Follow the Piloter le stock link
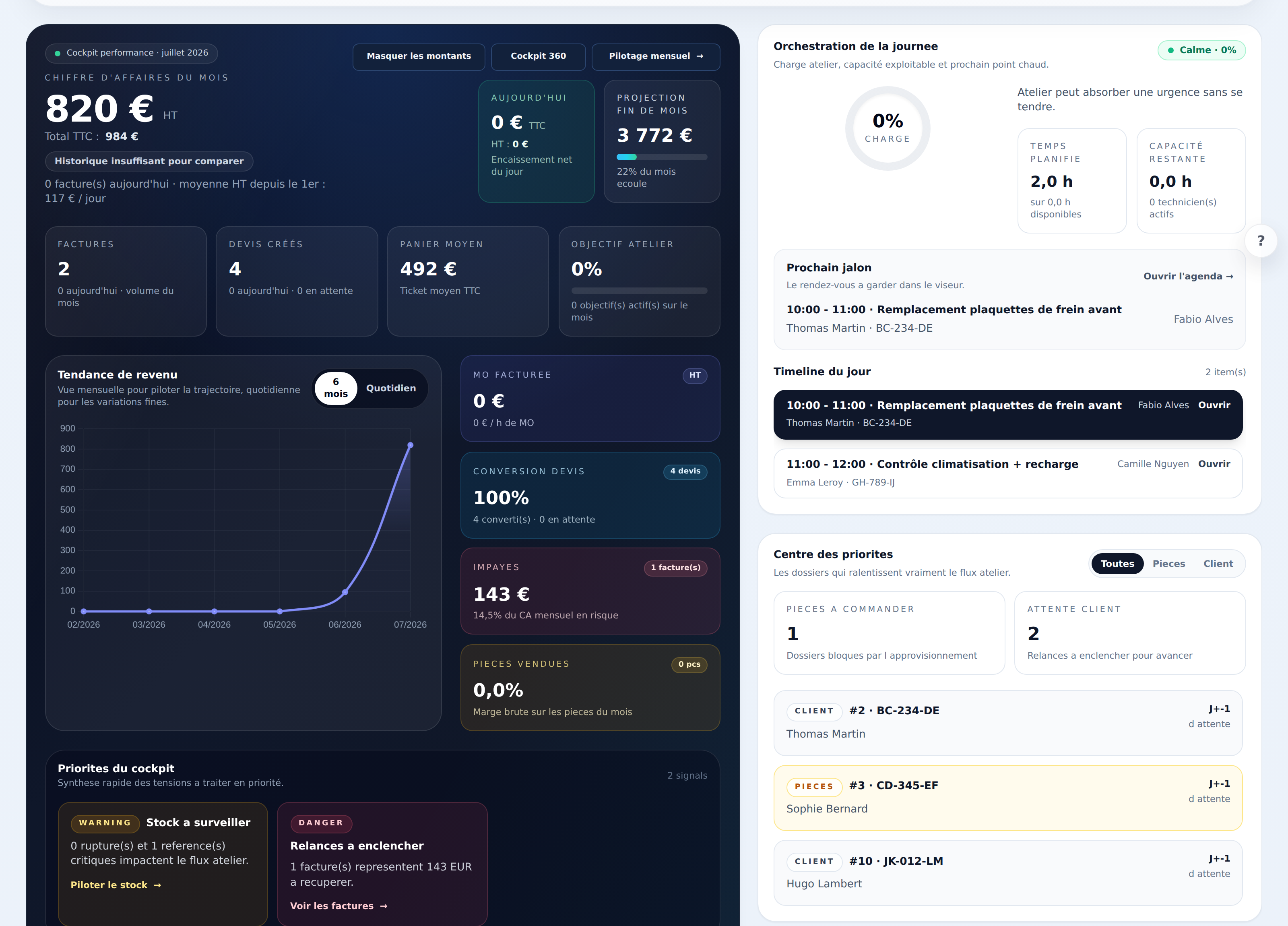Viewport: 1288px width, 926px height. [116, 885]
